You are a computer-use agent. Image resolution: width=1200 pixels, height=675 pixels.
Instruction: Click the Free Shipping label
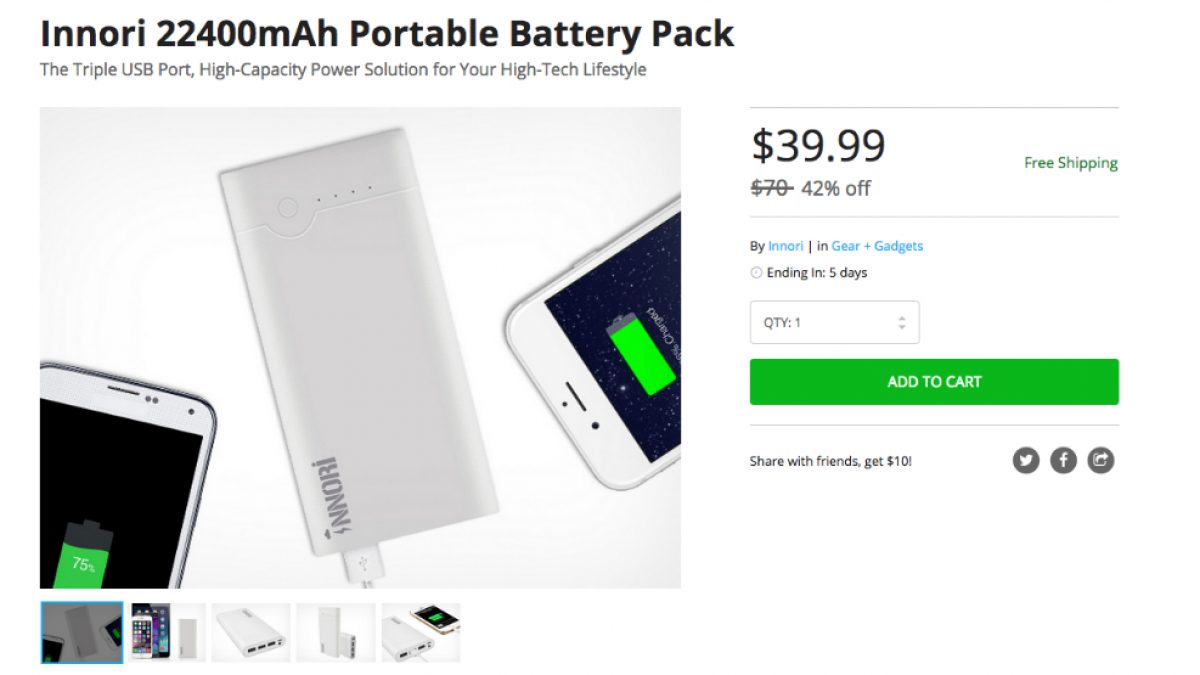coord(1070,163)
